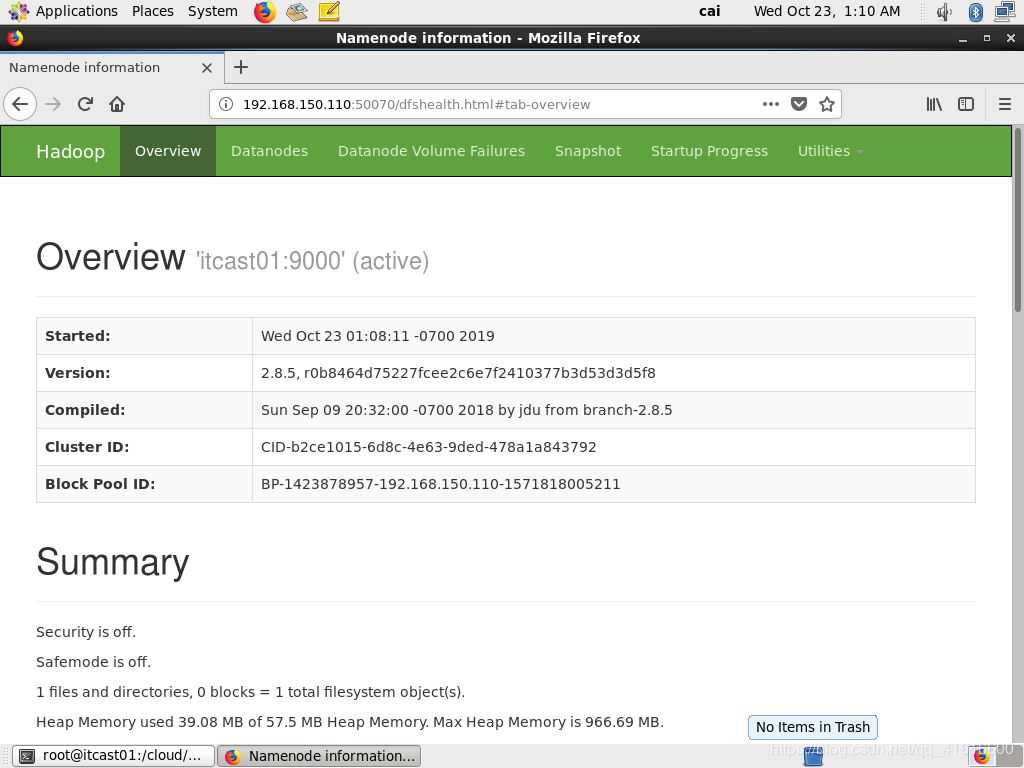View Startup Progress page
Image resolution: width=1024 pixels, height=768 pixels.
(x=709, y=151)
